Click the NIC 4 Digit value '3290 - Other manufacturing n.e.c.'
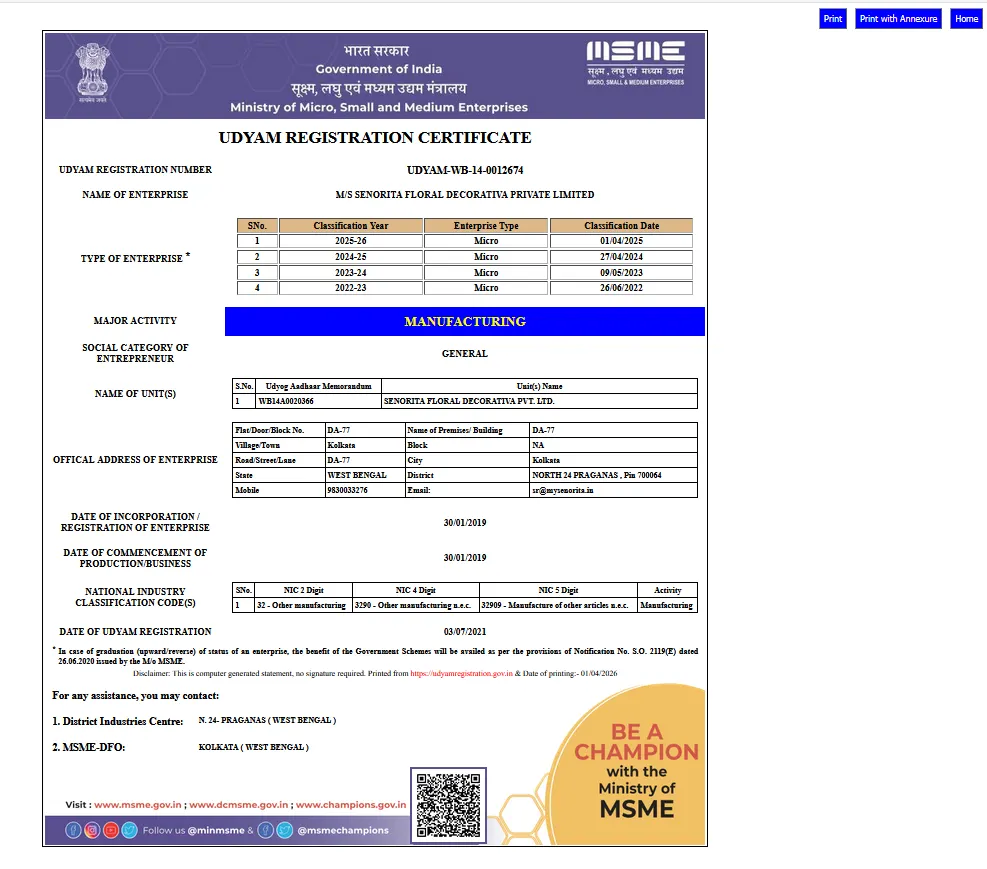987x869 pixels. click(x=413, y=605)
